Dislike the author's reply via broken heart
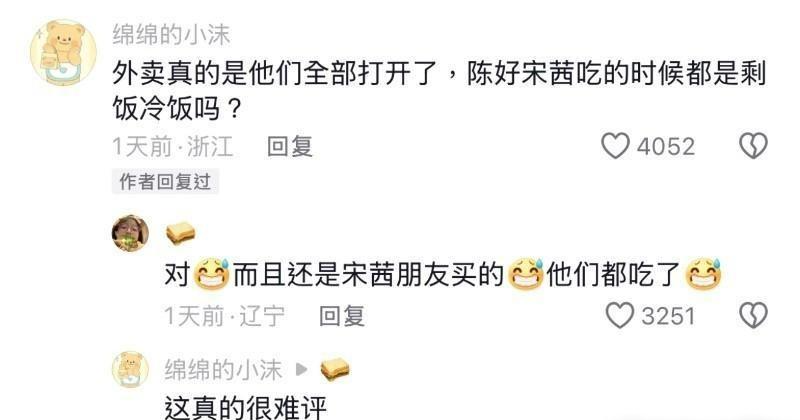 coord(754,315)
